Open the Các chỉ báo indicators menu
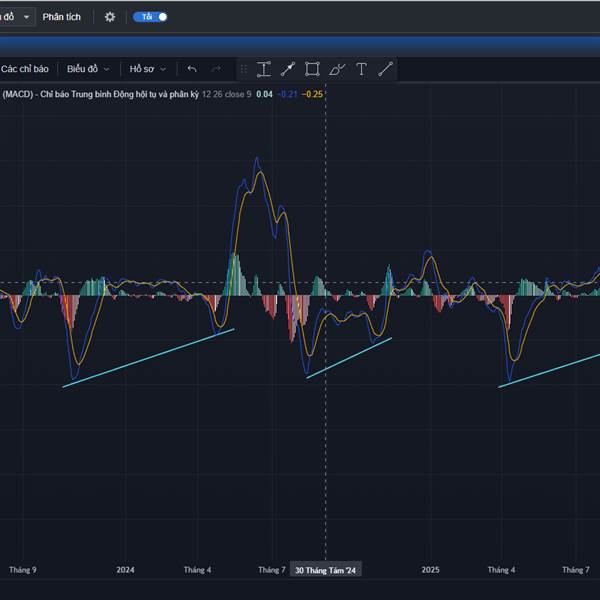The image size is (600, 600). tap(25, 69)
